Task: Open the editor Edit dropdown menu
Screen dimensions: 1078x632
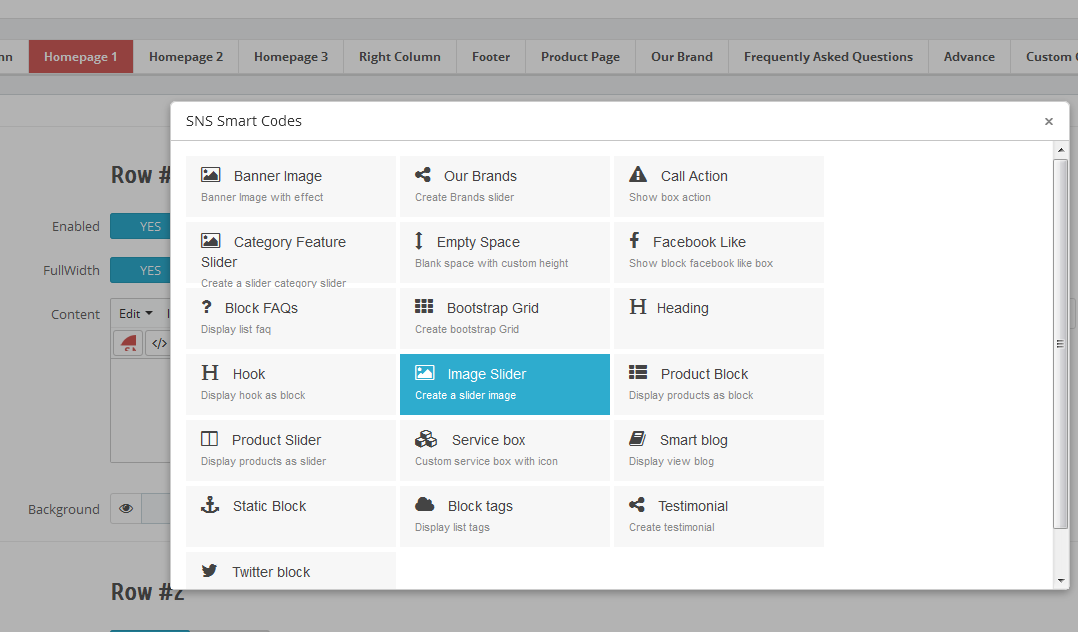Action: (x=136, y=314)
